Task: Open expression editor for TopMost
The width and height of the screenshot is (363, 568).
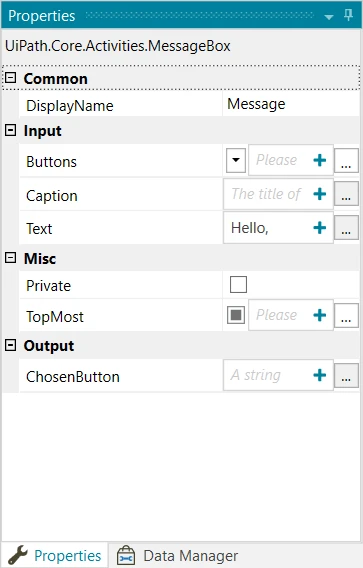Action: click(x=346, y=315)
